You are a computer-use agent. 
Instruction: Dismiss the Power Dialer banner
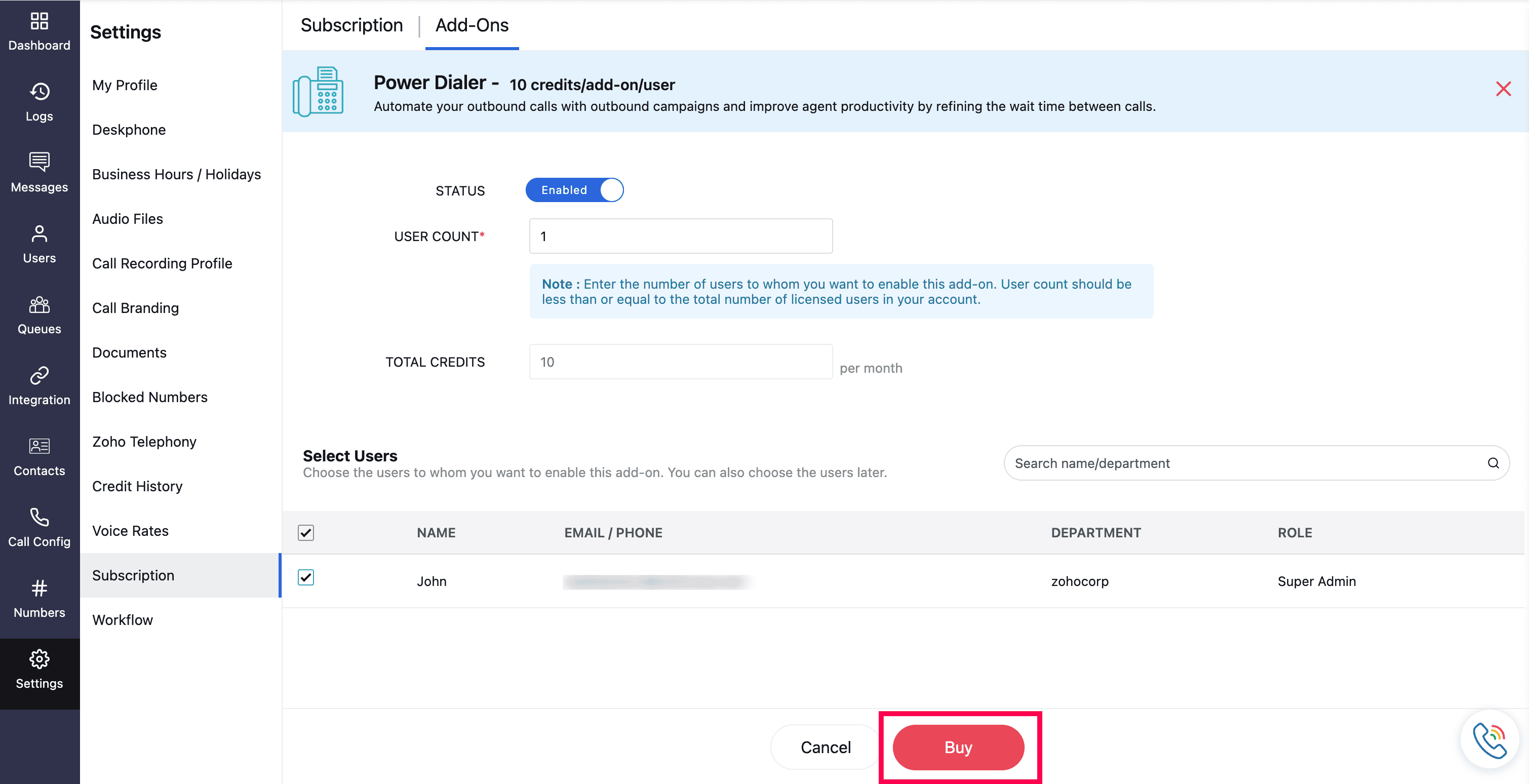point(1504,89)
